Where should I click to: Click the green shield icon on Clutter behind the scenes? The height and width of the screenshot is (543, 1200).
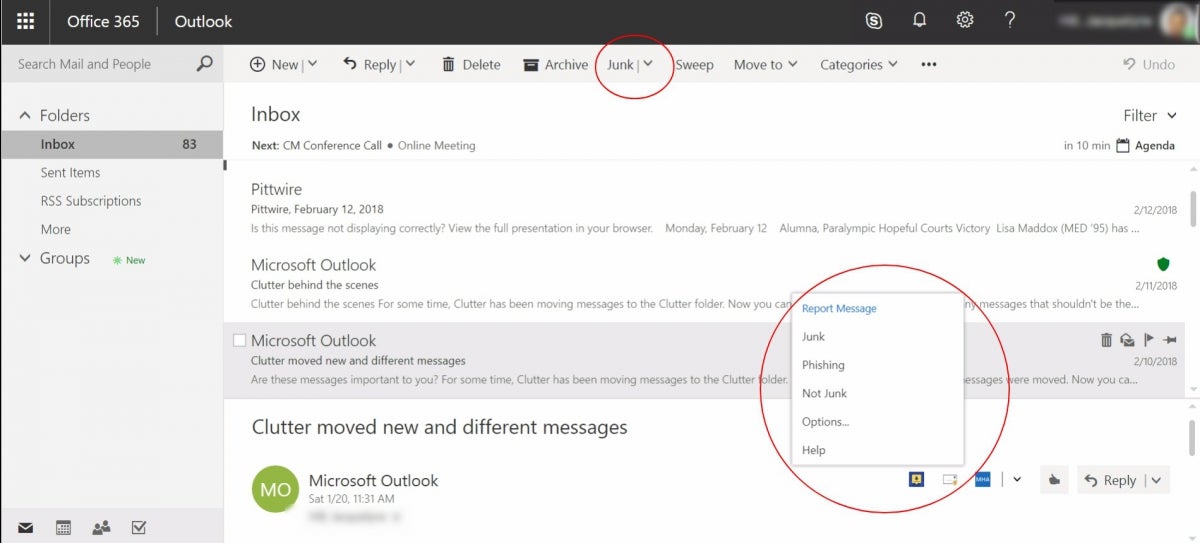(1163, 264)
